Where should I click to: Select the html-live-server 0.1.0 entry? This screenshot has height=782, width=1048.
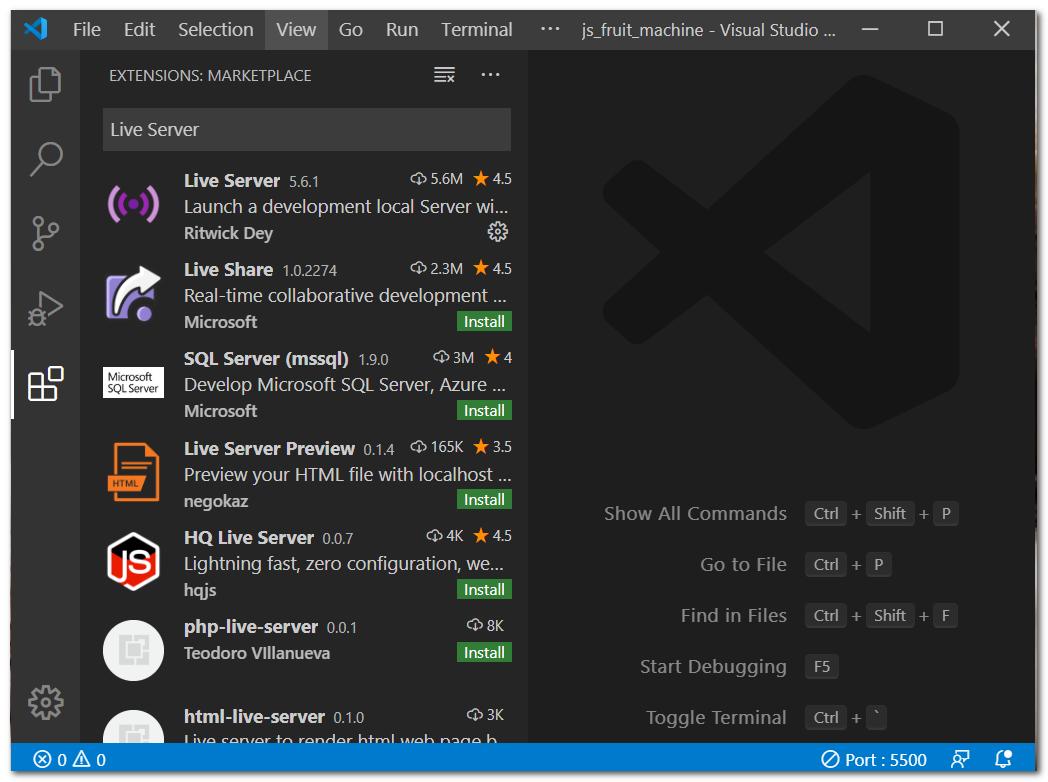click(307, 725)
